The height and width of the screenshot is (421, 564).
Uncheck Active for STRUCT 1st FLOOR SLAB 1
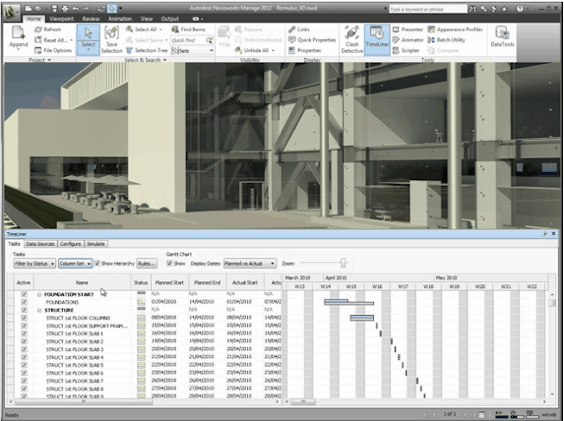24,334
